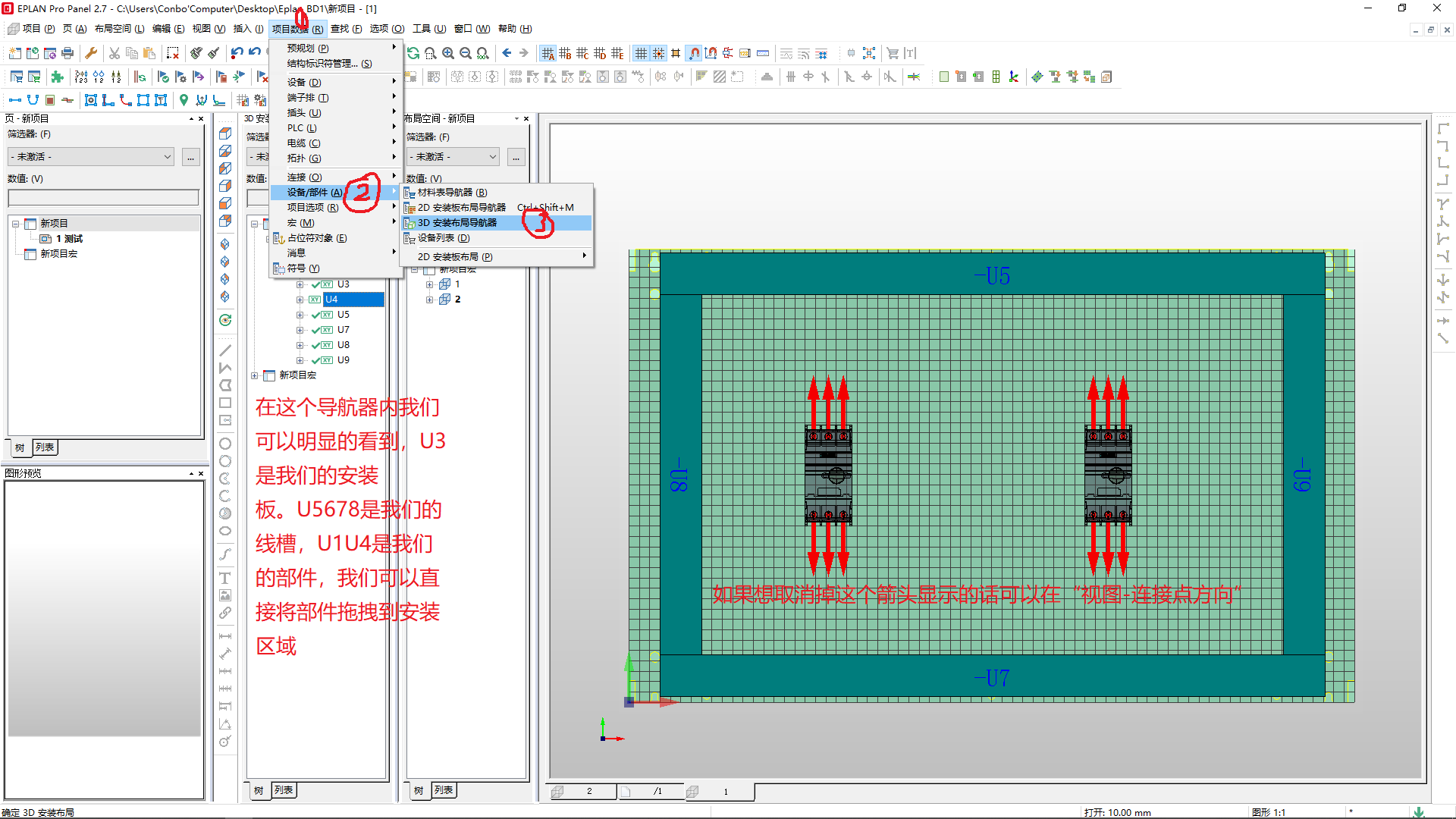The width and height of the screenshot is (1456, 819).
Task: Select Grid C on the toolbar
Action: pos(582,53)
